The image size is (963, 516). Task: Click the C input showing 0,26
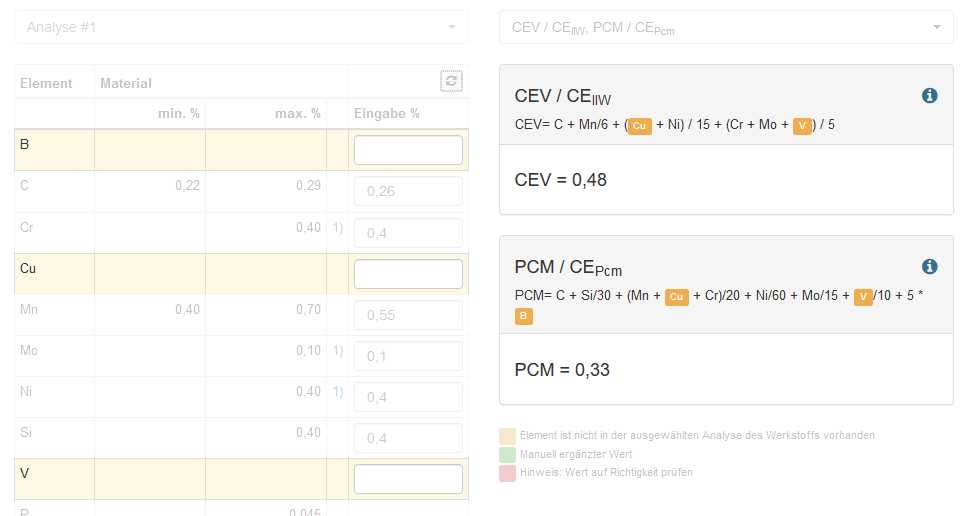coord(408,191)
